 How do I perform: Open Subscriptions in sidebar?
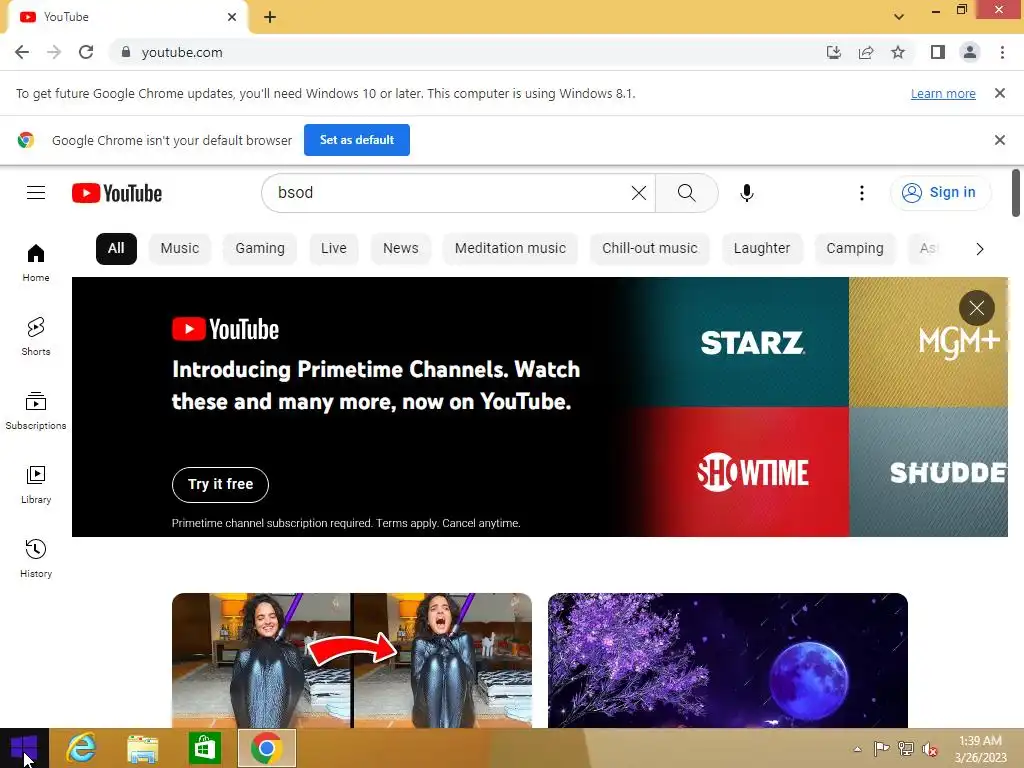tap(36, 410)
